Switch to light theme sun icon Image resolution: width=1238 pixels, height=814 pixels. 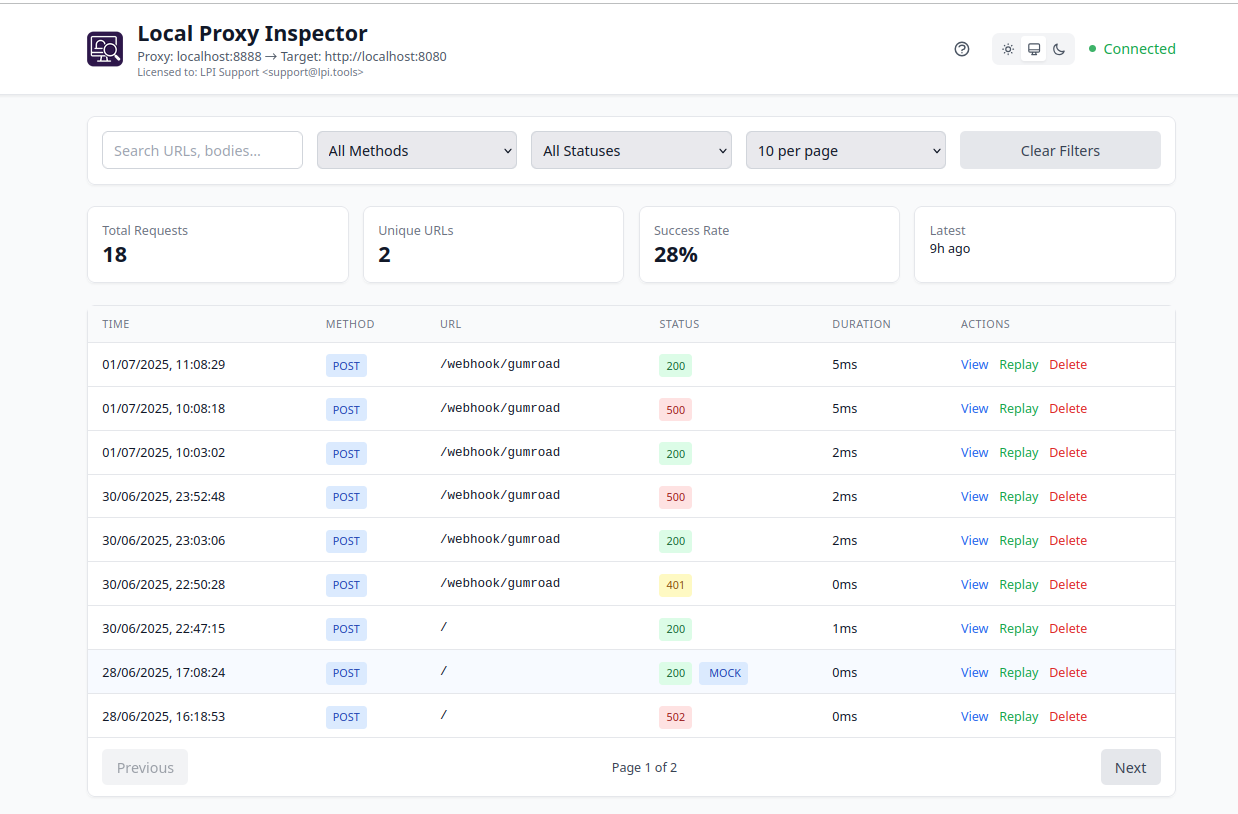click(1008, 49)
